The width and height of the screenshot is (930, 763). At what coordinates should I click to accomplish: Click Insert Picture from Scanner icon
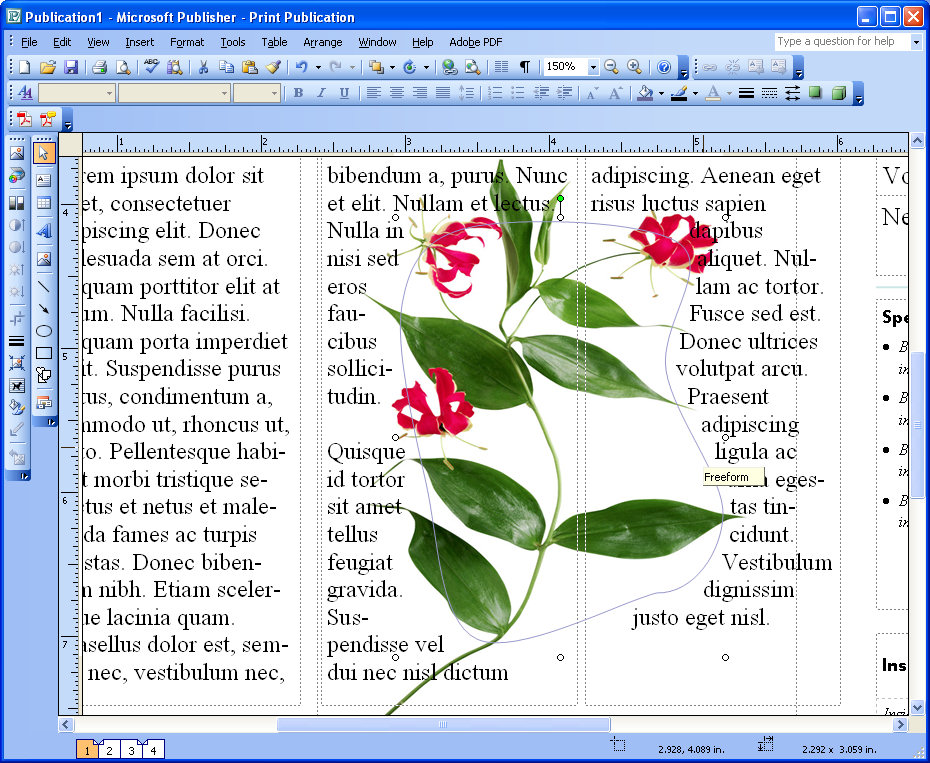coord(17,176)
